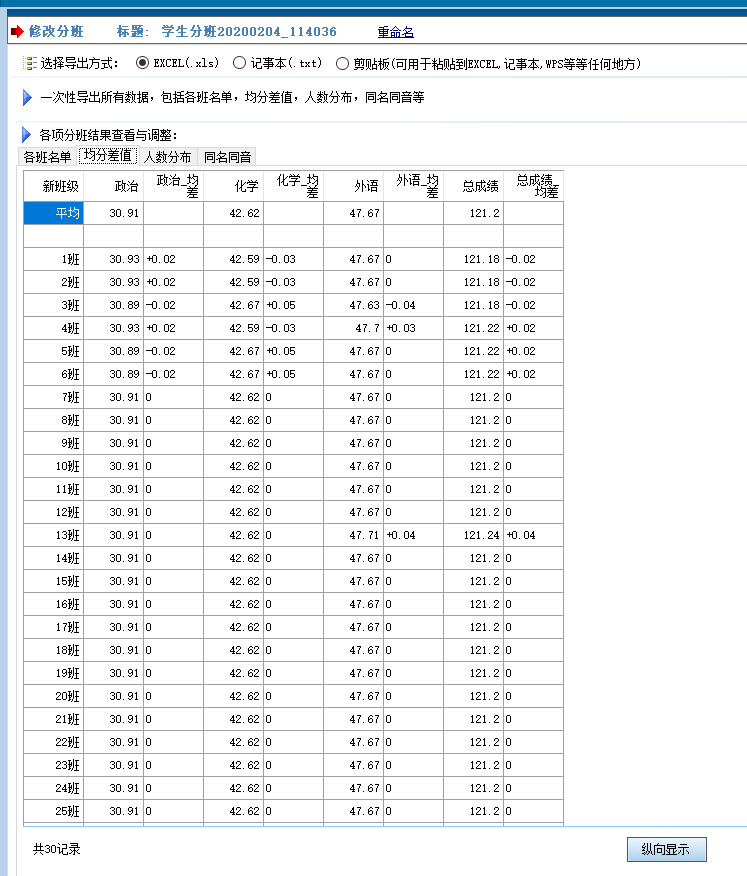The height and width of the screenshot is (876, 747).
Task: Click the red arrow icon beside 修改分班
Action: click(16, 32)
